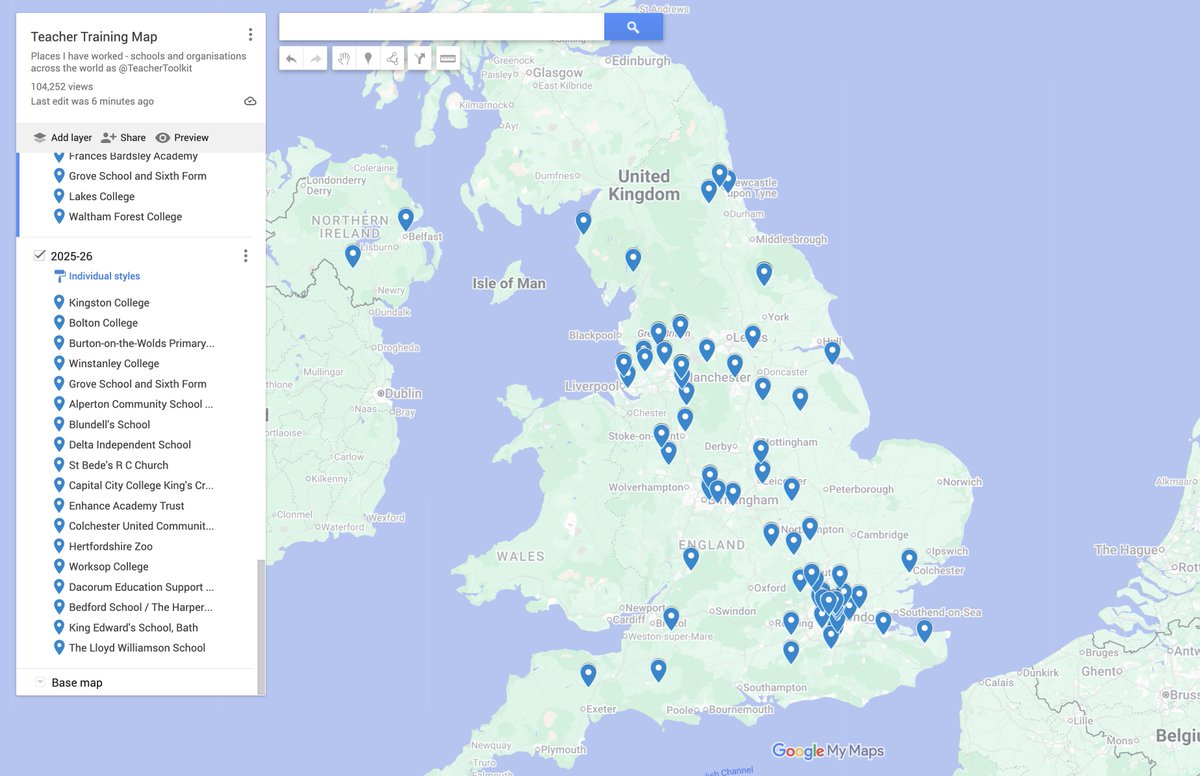The width and height of the screenshot is (1200, 776).
Task: Click the Redo arrow in toolbar
Action: click(316, 58)
